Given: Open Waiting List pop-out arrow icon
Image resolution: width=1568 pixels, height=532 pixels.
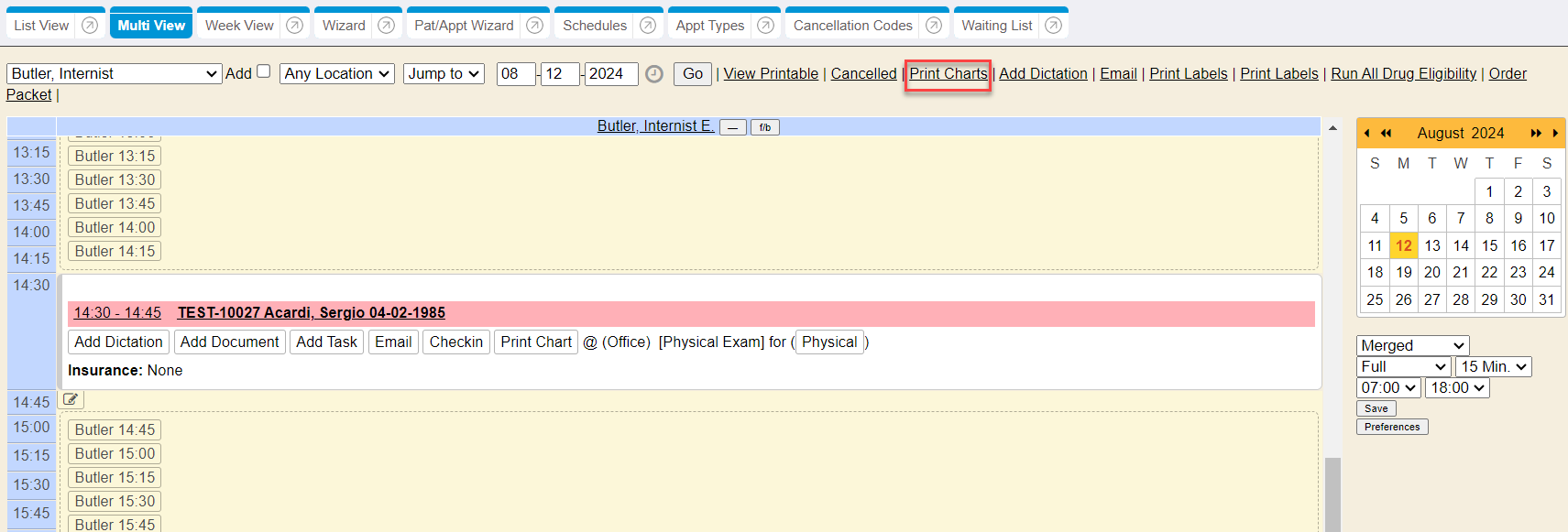Looking at the screenshot, I should 1054,26.
